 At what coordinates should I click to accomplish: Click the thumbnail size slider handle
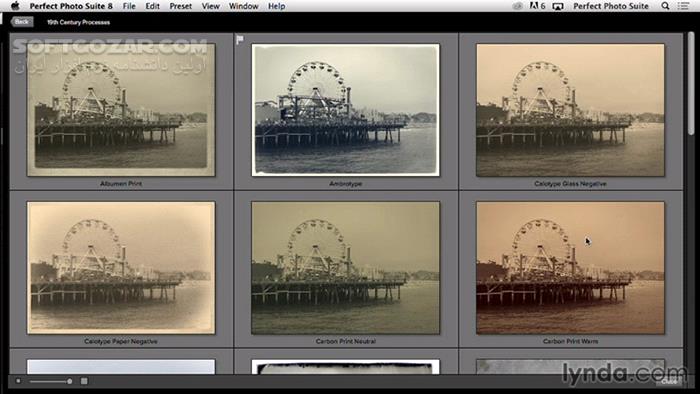coord(69,381)
